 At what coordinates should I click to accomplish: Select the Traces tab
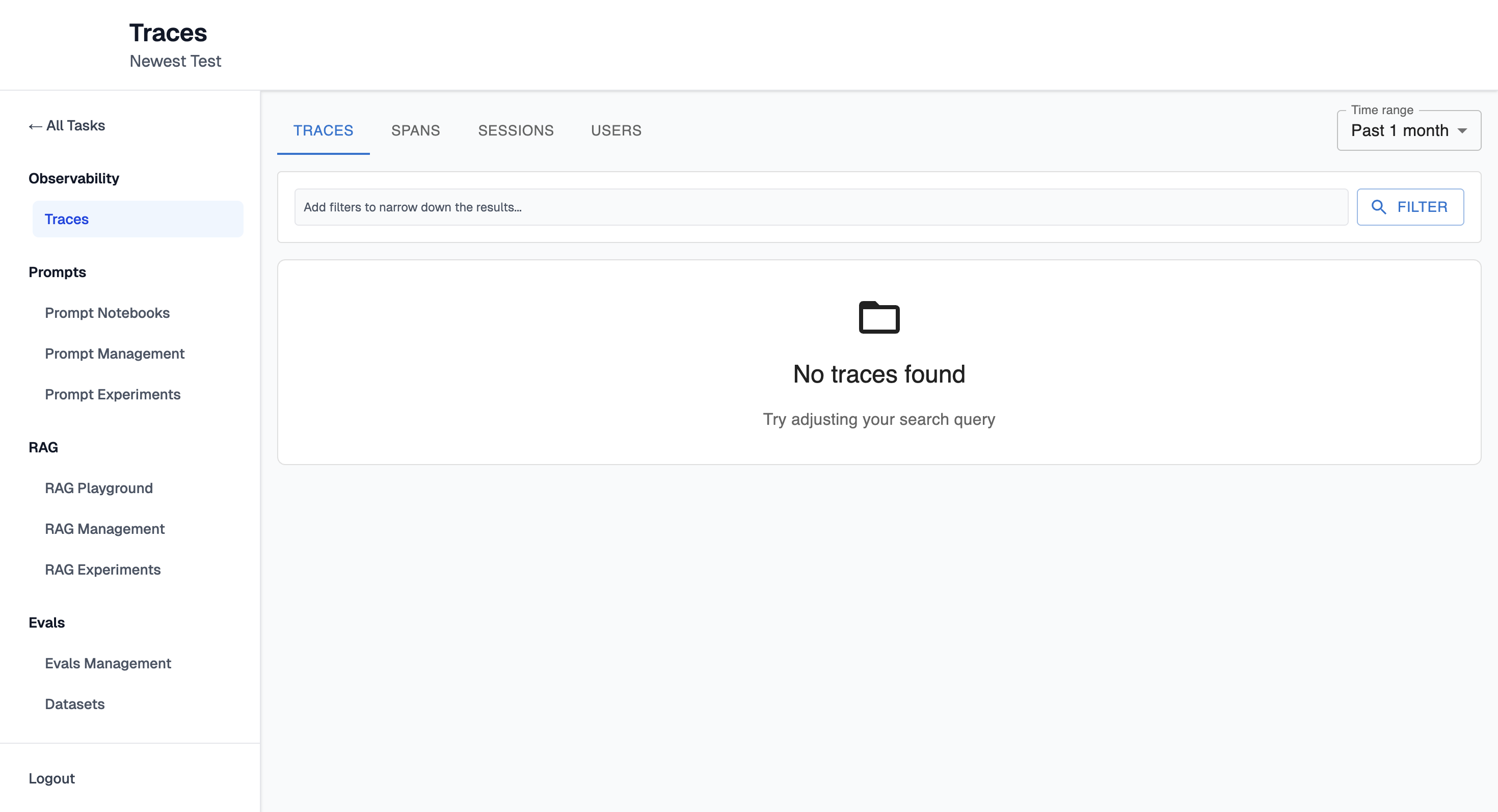coord(323,131)
